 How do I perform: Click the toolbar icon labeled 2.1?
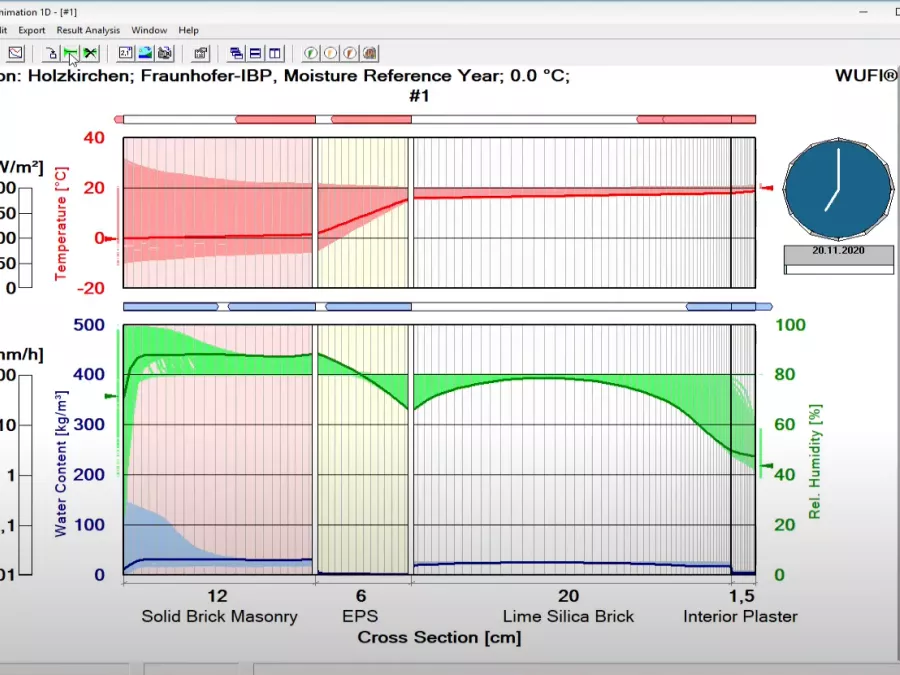pyautogui.click(x=126, y=53)
